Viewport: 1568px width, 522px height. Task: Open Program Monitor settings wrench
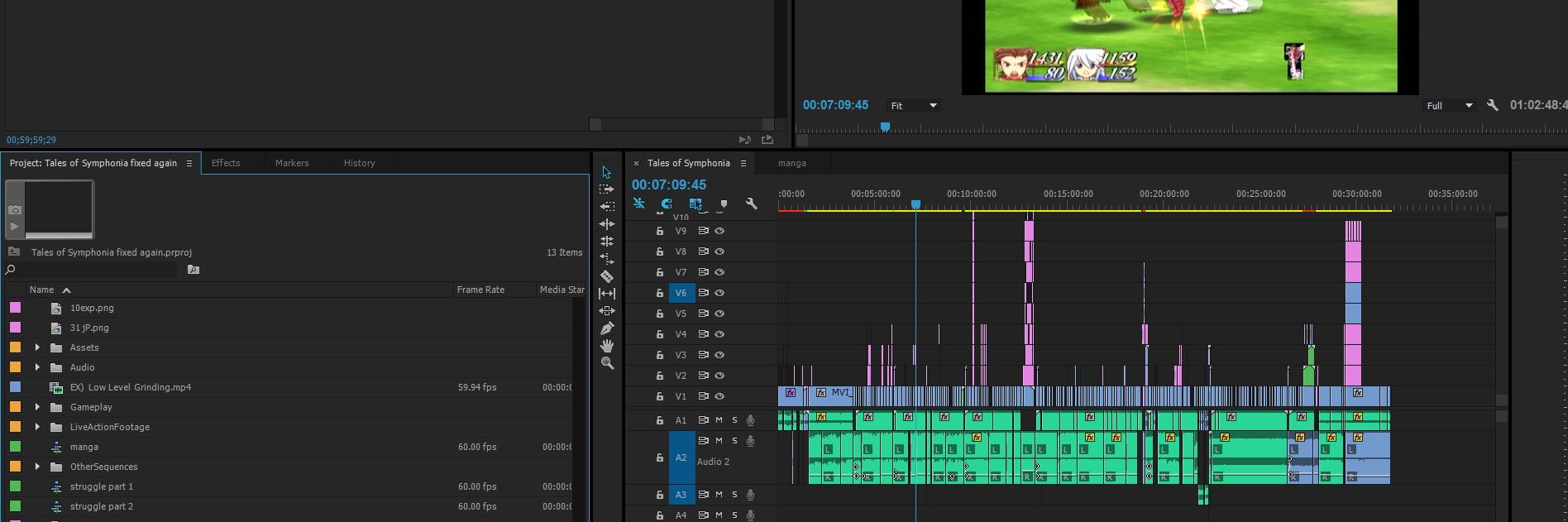tap(1492, 105)
